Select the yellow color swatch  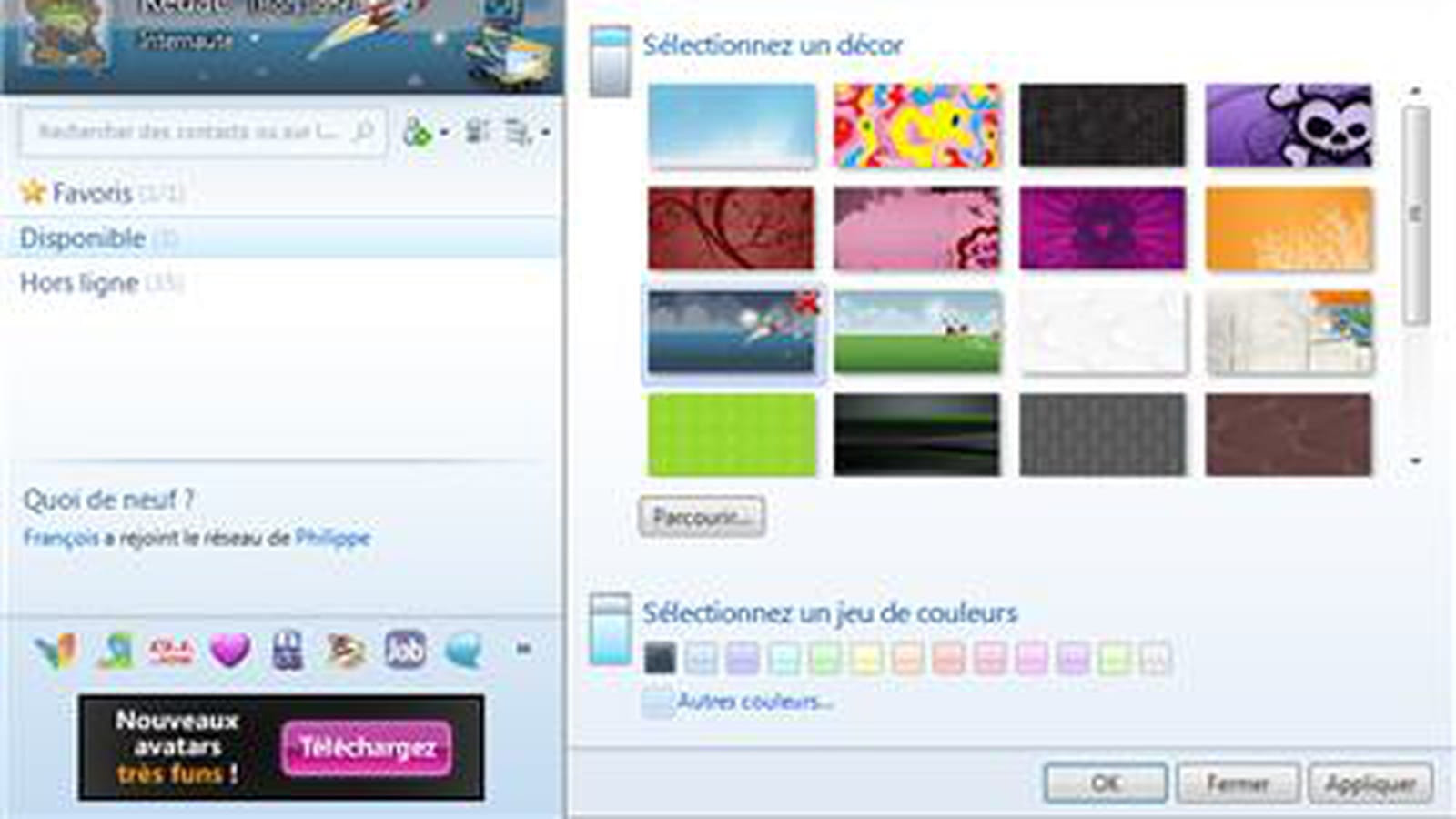(866, 658)
